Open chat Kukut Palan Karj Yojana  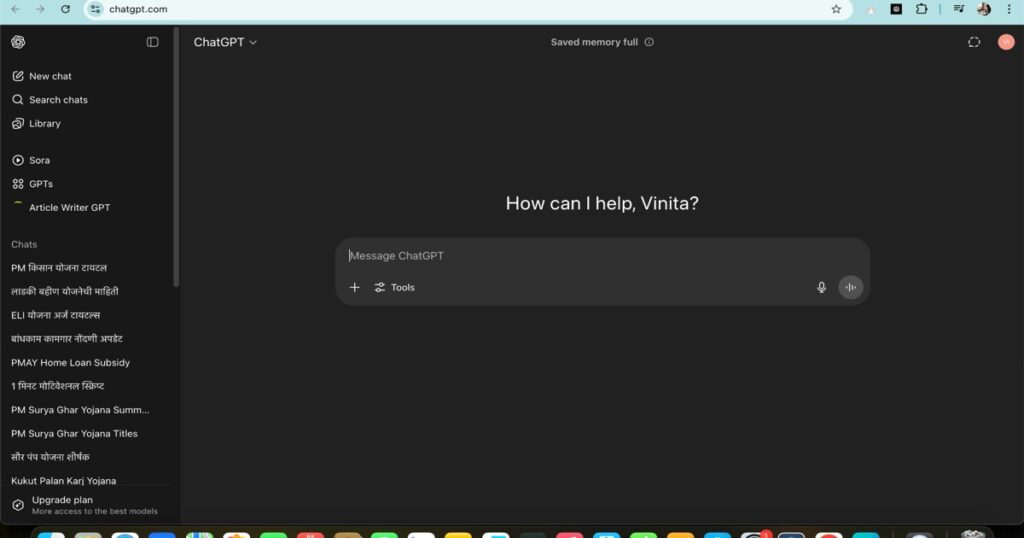point(63,480)
